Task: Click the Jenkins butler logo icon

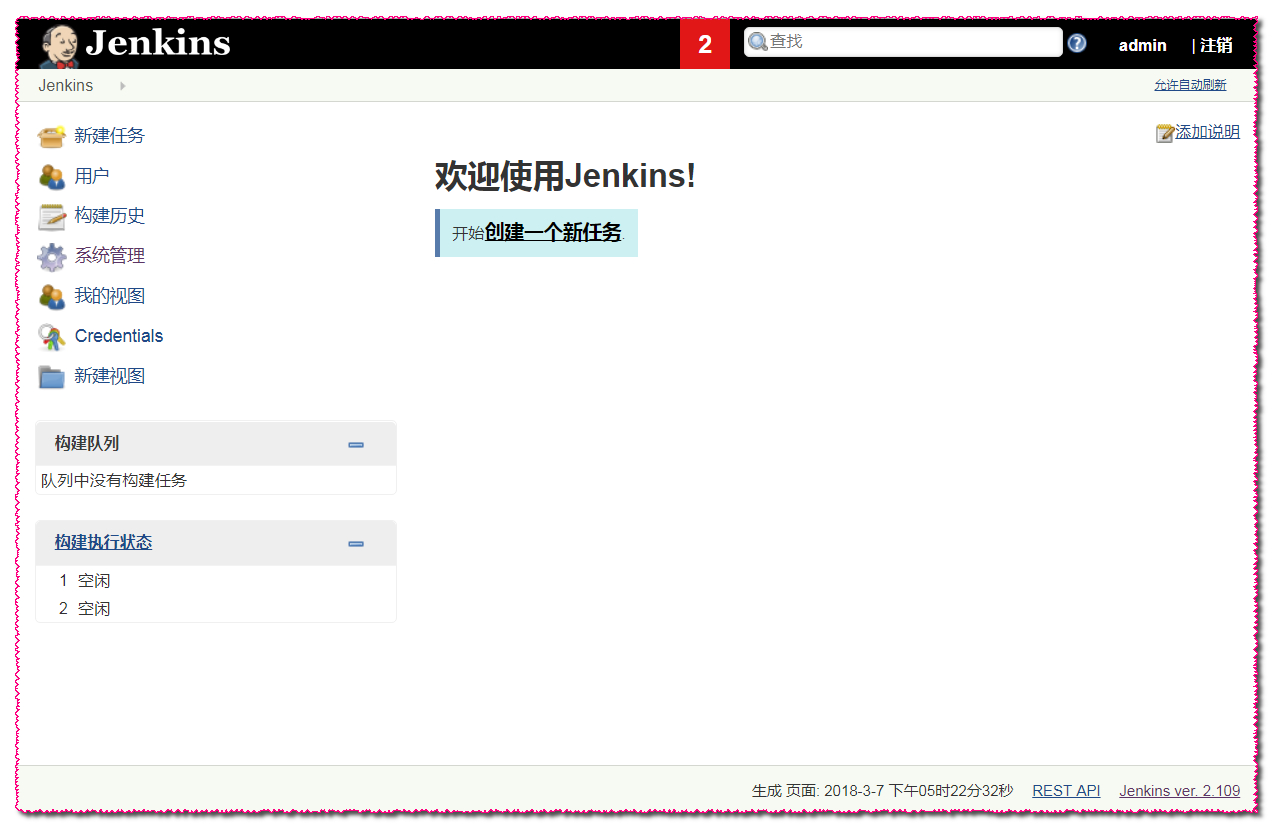Action: coord(59,45)
